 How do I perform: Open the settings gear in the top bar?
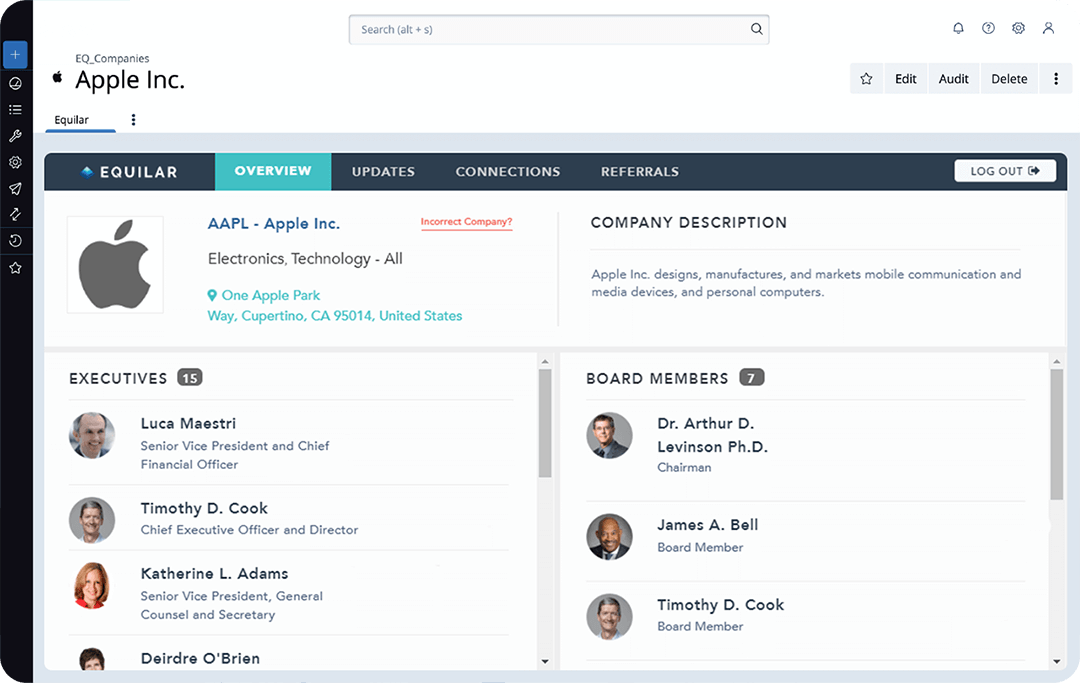[x=1018, y=28]
